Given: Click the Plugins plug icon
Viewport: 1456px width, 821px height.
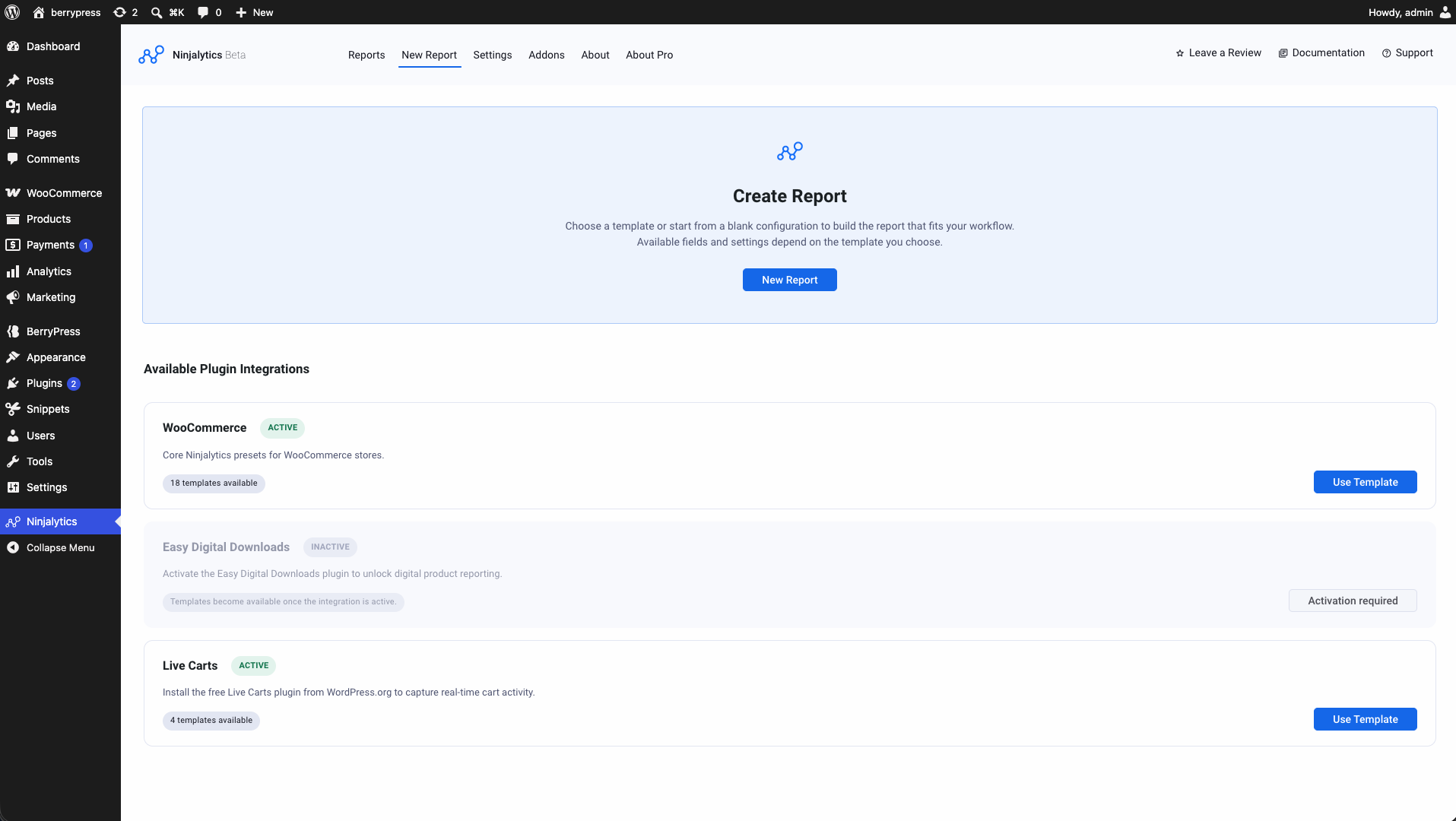Looking at the screenshot, I should coord(13,383).
